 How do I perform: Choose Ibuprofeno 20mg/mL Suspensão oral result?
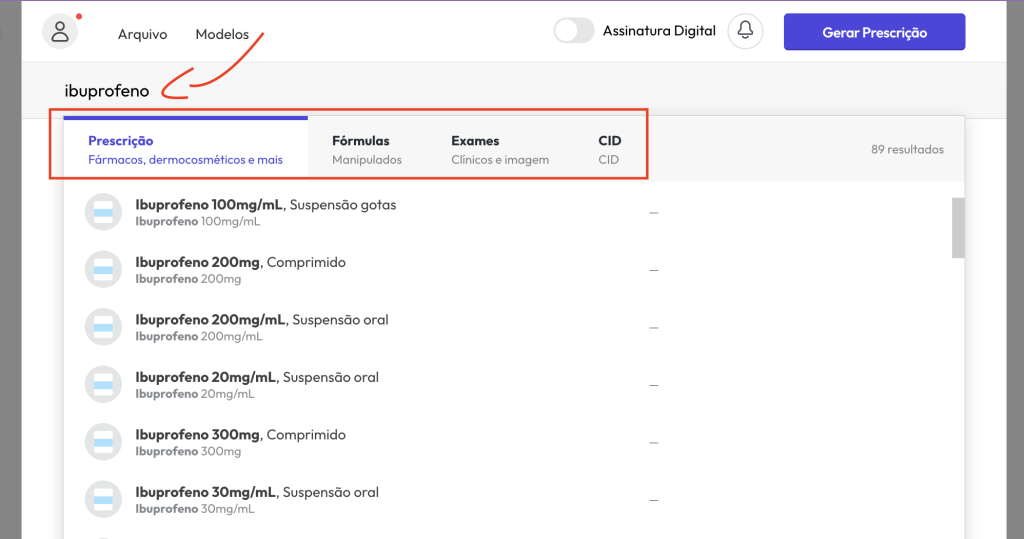(x=257, y=385)
